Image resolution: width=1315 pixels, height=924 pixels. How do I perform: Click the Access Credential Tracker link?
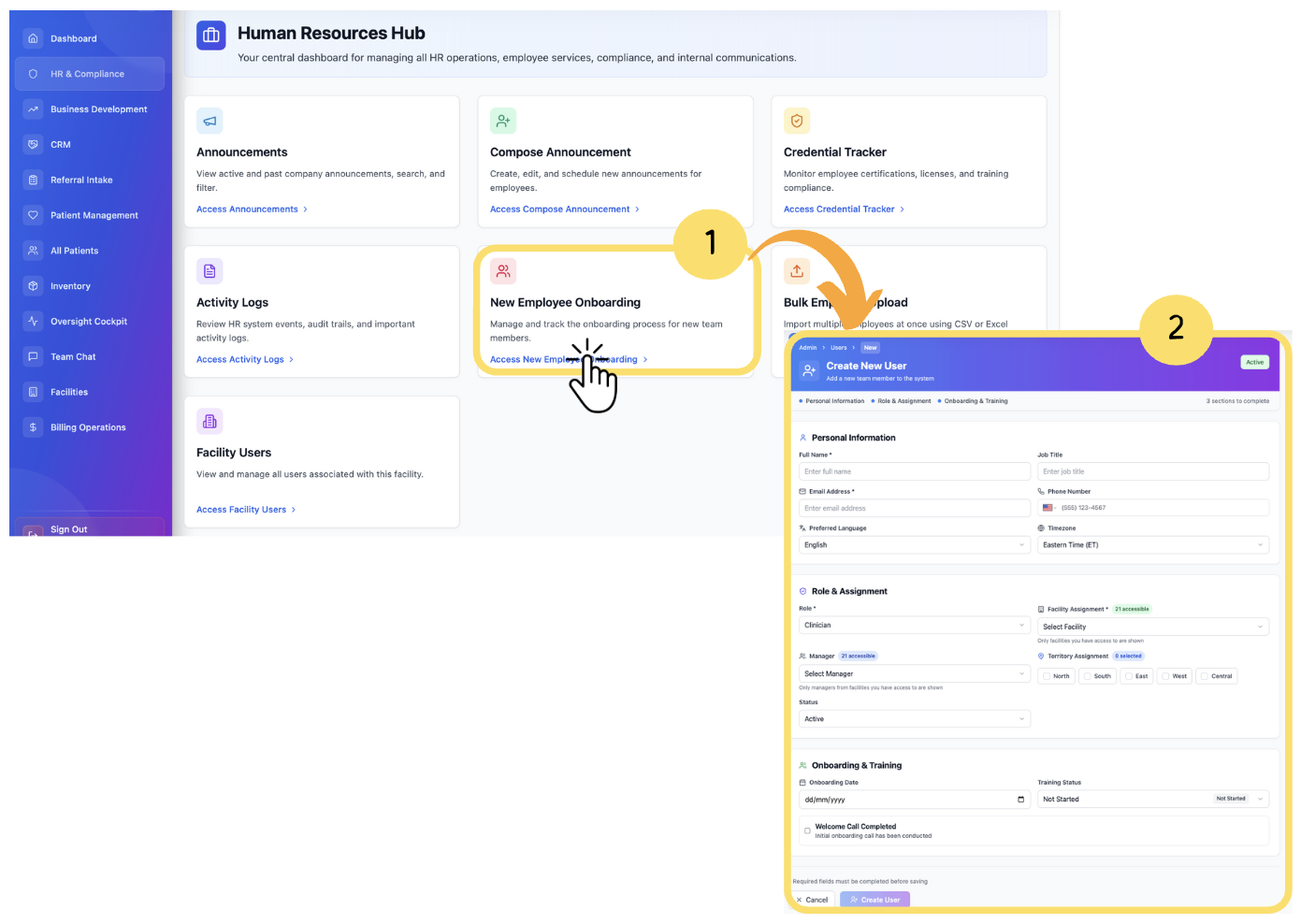[x=839, y=209]
